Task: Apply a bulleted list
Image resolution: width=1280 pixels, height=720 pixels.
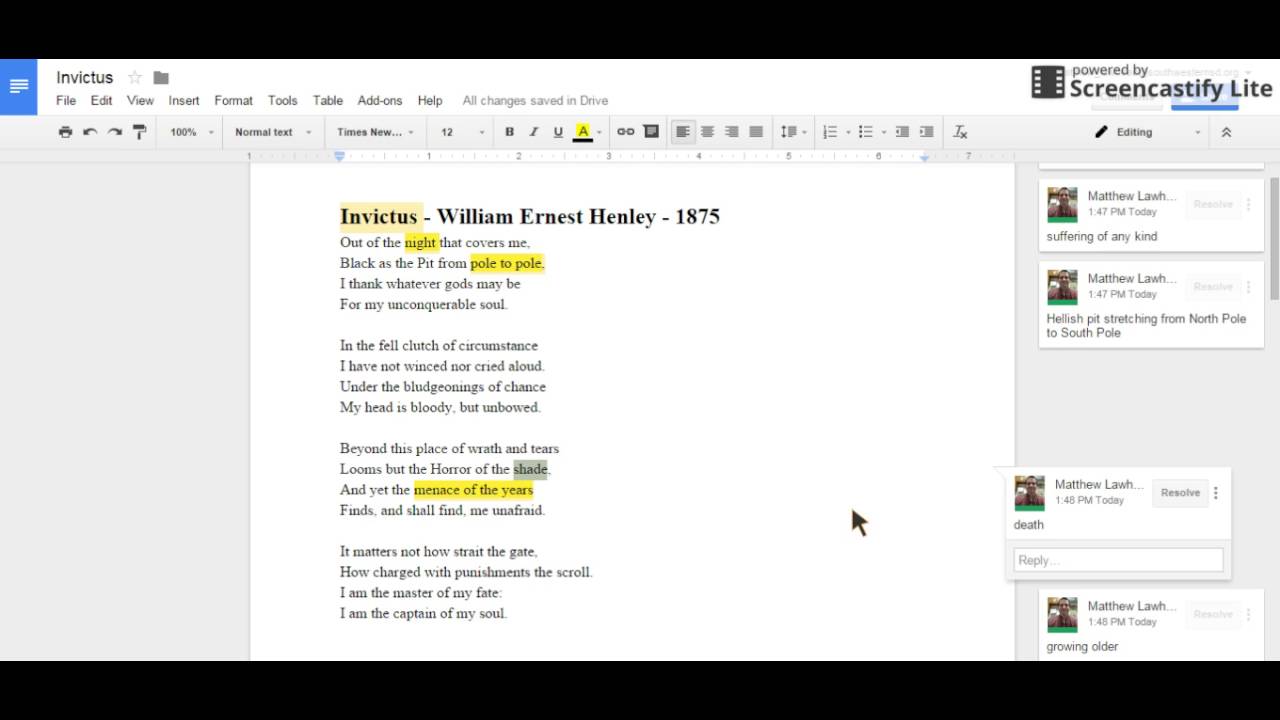Action: [866, 132]
